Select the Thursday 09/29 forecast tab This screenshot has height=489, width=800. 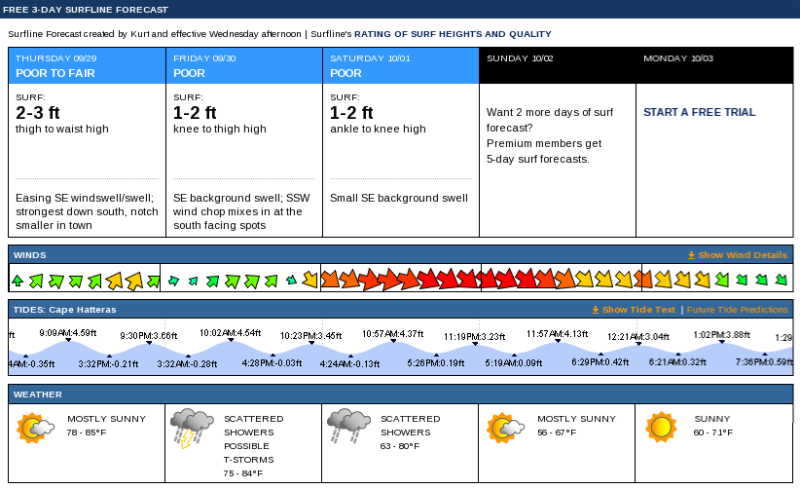(86, 66)
